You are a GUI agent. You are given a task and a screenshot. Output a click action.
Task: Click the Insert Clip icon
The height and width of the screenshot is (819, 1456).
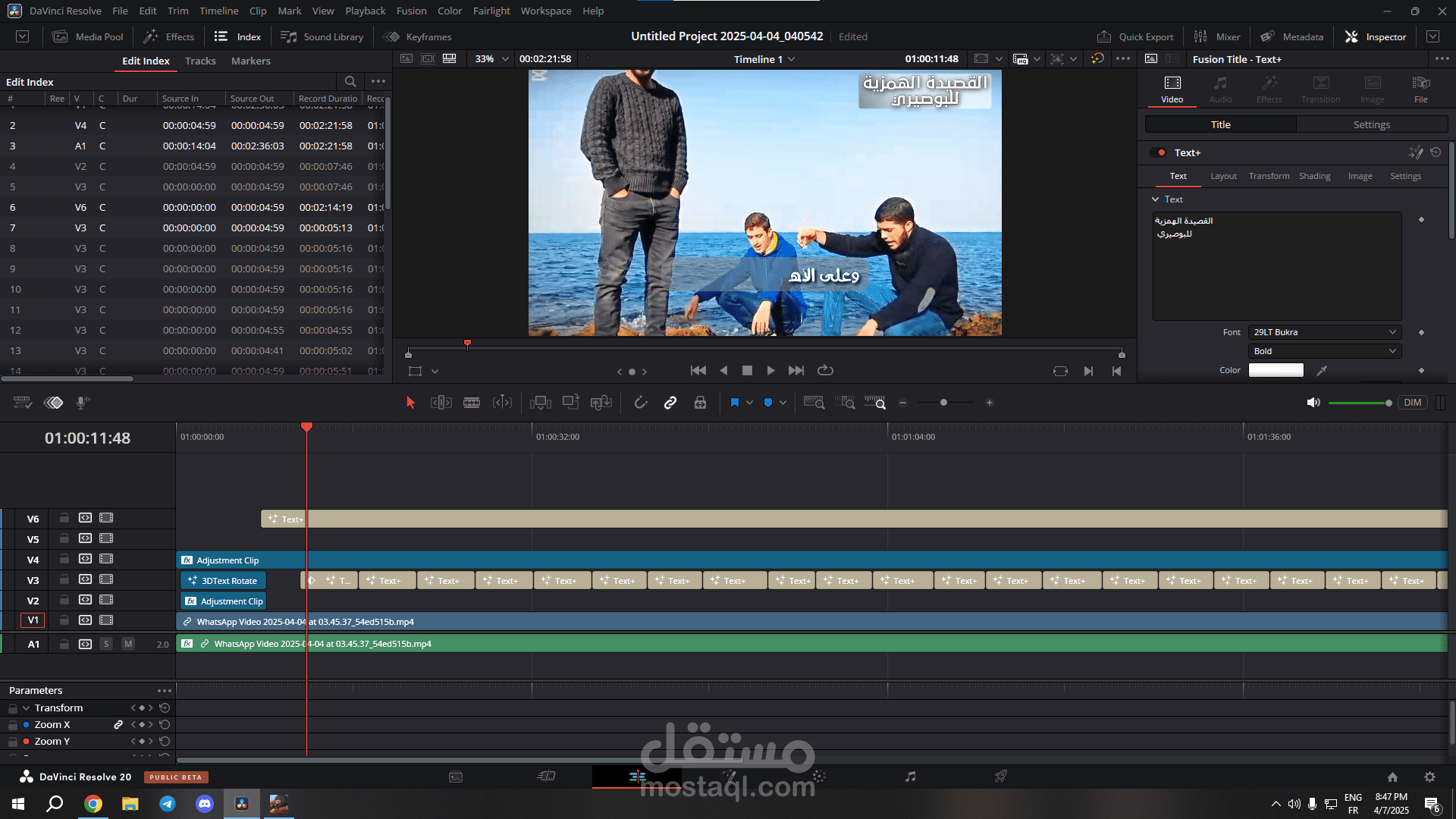pyautogui.click(x=541, y=403)
